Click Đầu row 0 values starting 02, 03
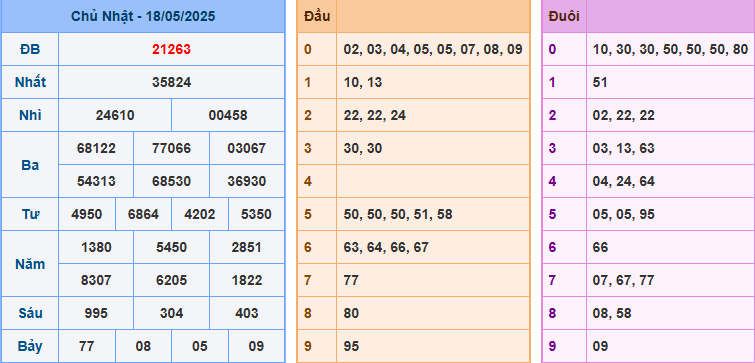The height and width of the screenshot is (363, 755). [x=433, y=49]
